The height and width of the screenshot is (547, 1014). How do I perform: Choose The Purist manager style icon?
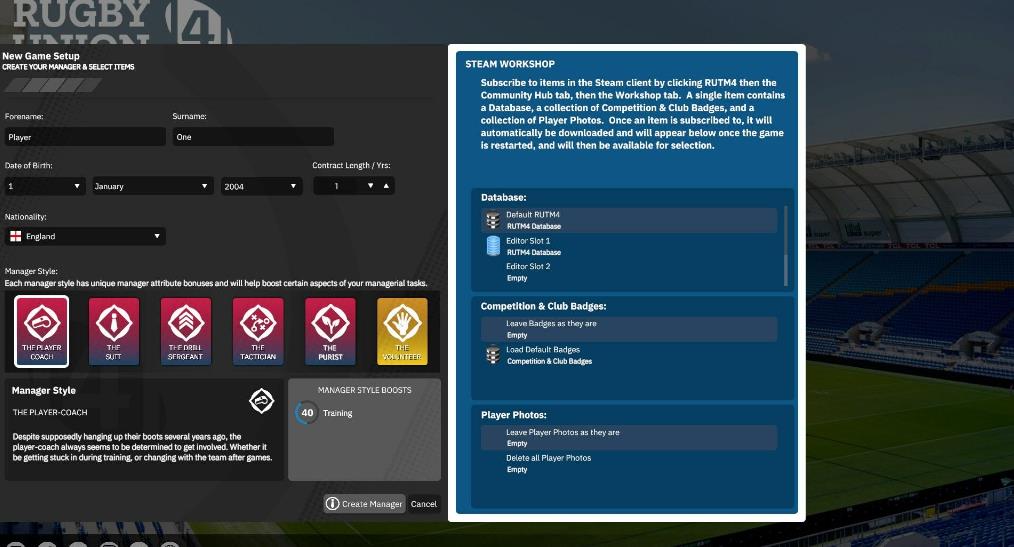pos(330,331)
